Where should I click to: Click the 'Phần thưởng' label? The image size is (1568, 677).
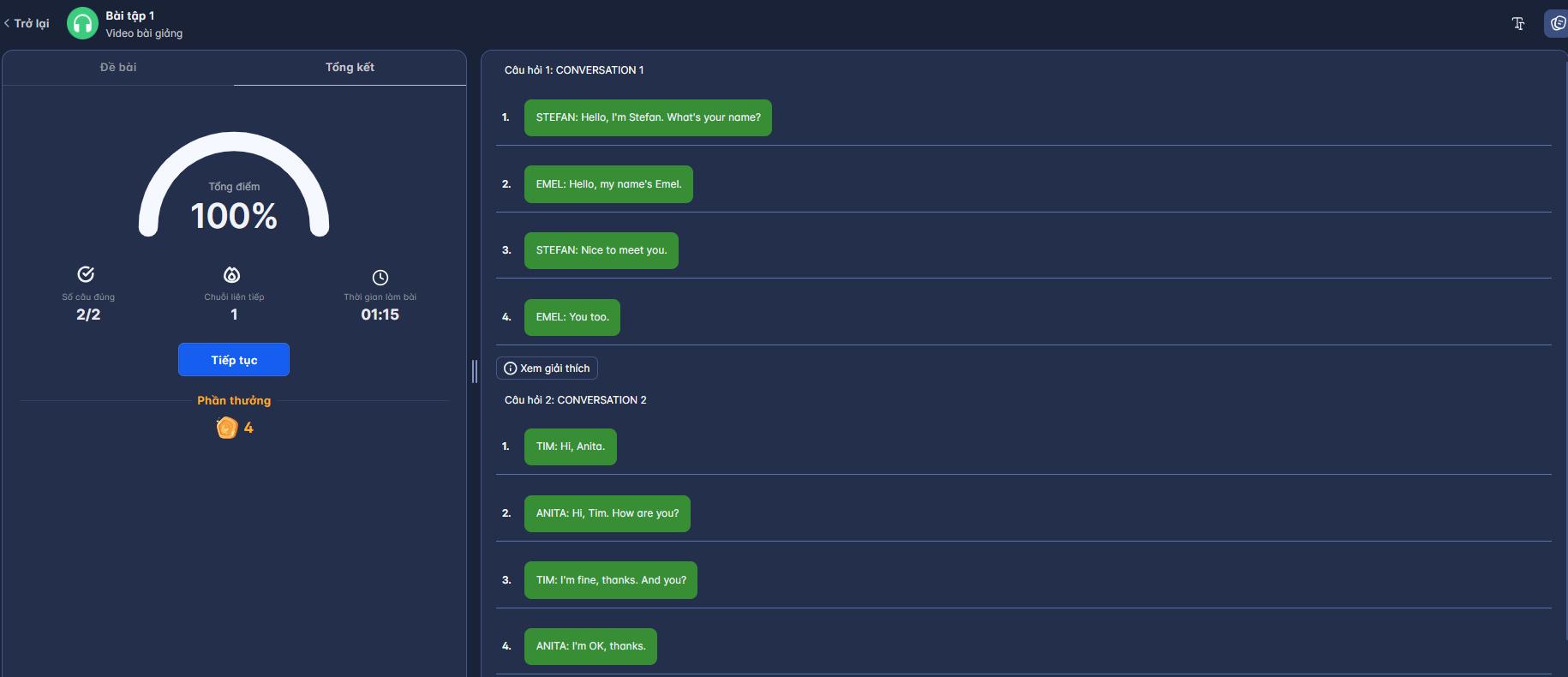pos(234,400)
